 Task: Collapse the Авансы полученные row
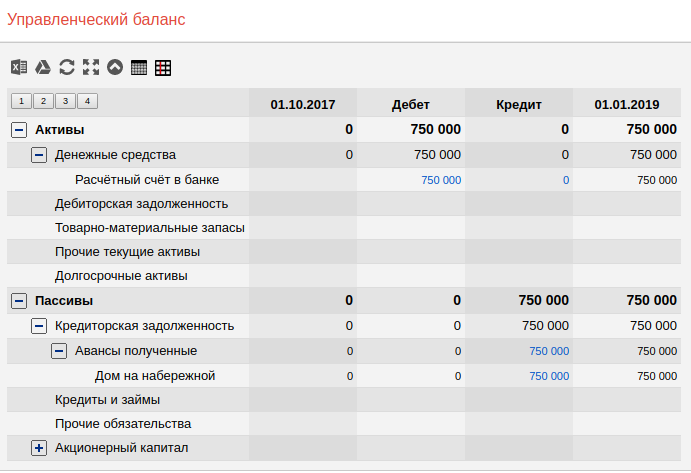(x=59, y=351)
